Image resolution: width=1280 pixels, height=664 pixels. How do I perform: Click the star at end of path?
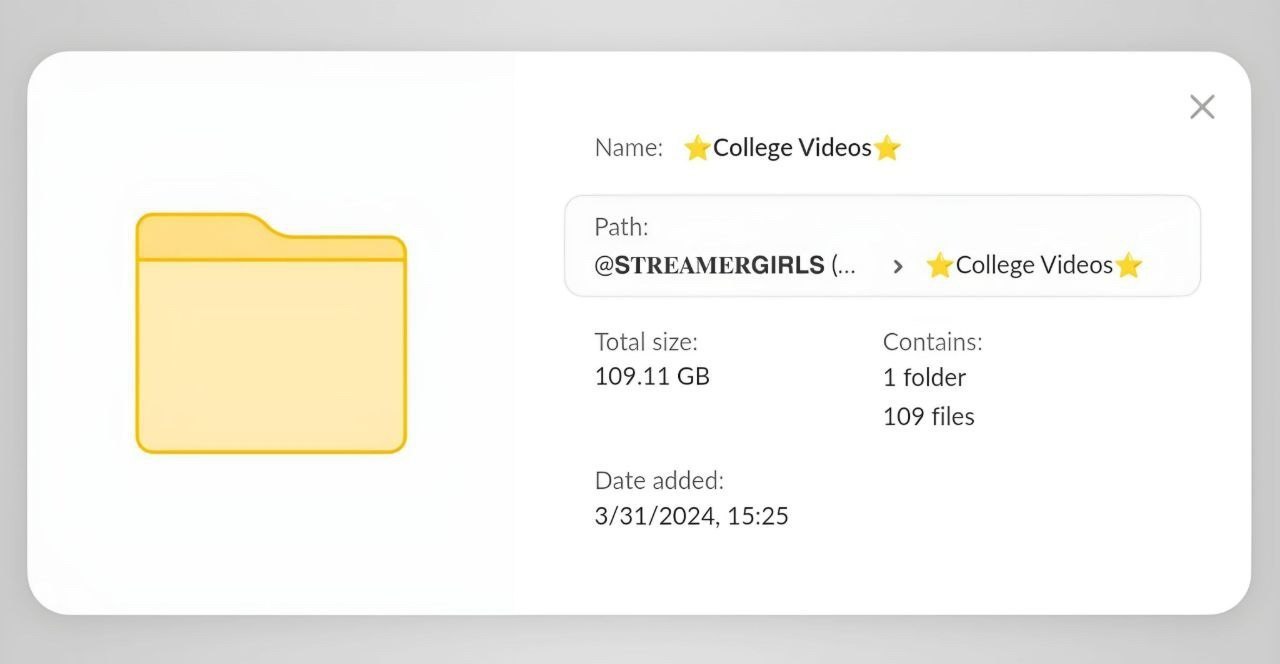click(x=1129, y=265)
